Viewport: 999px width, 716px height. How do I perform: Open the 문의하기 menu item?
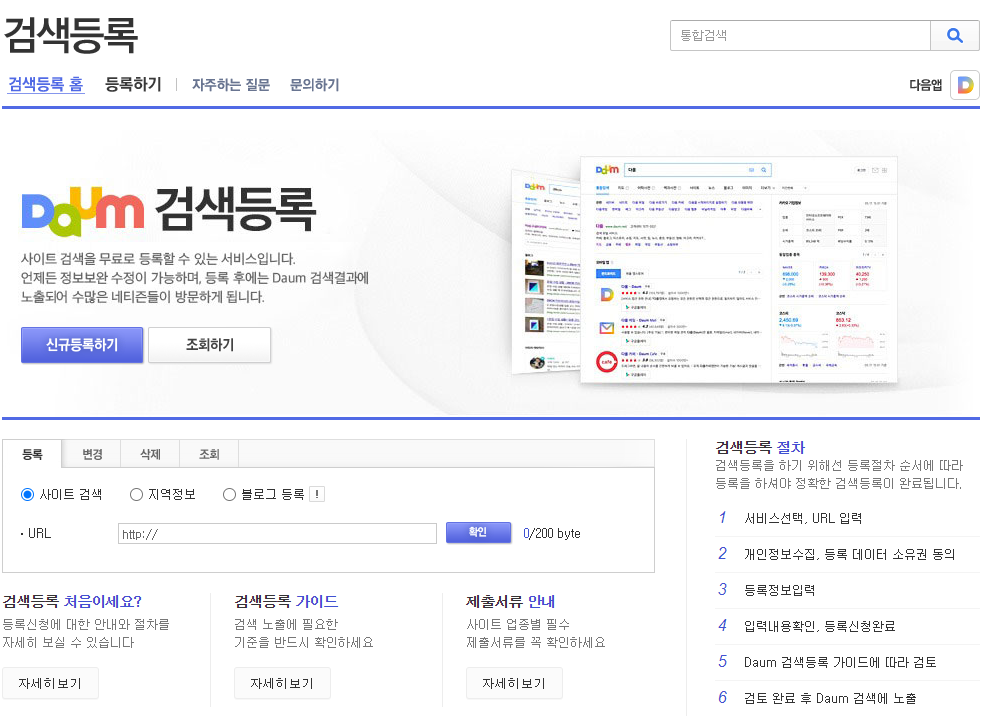click(314, 85)
